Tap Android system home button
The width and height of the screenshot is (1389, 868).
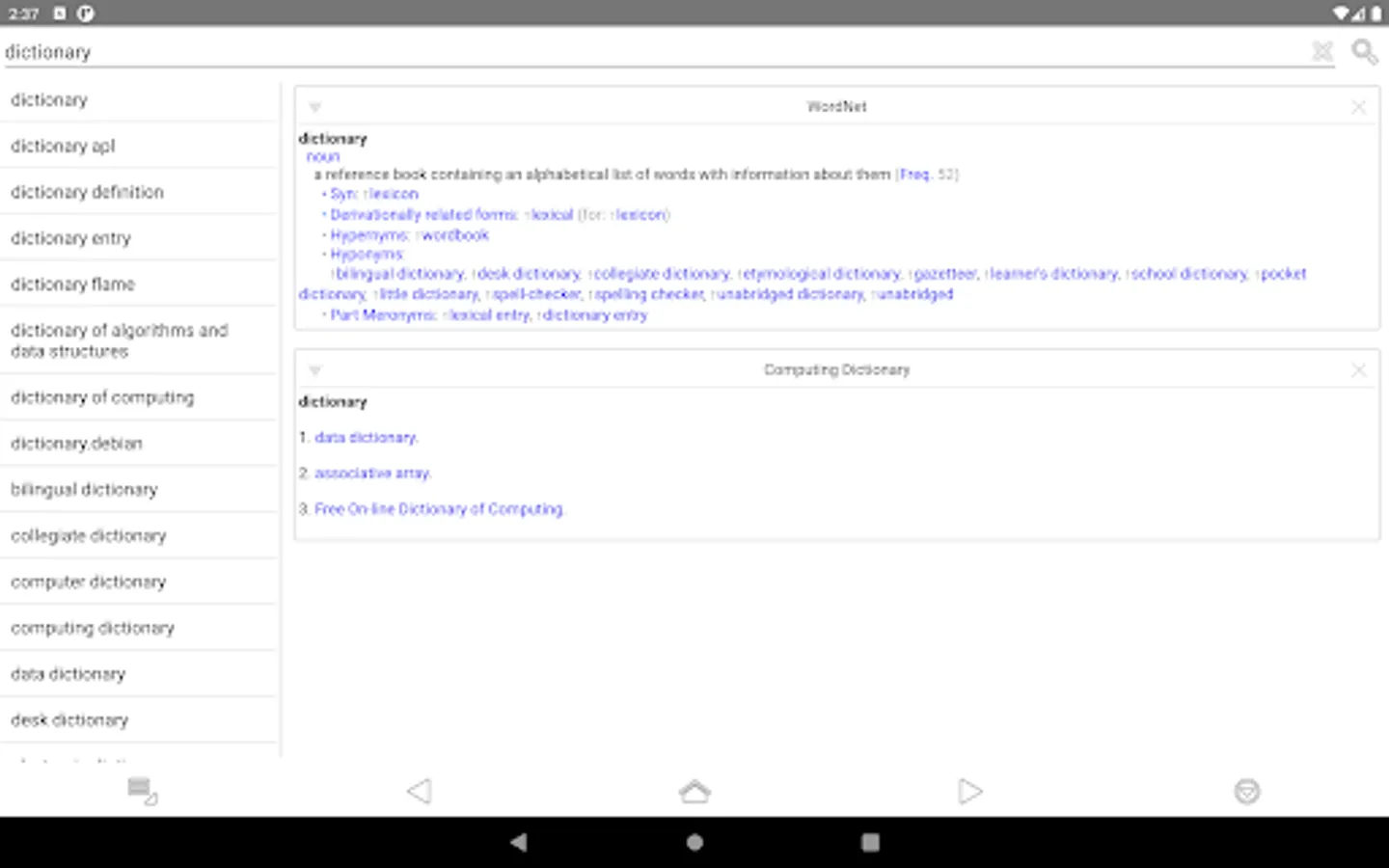694,842
